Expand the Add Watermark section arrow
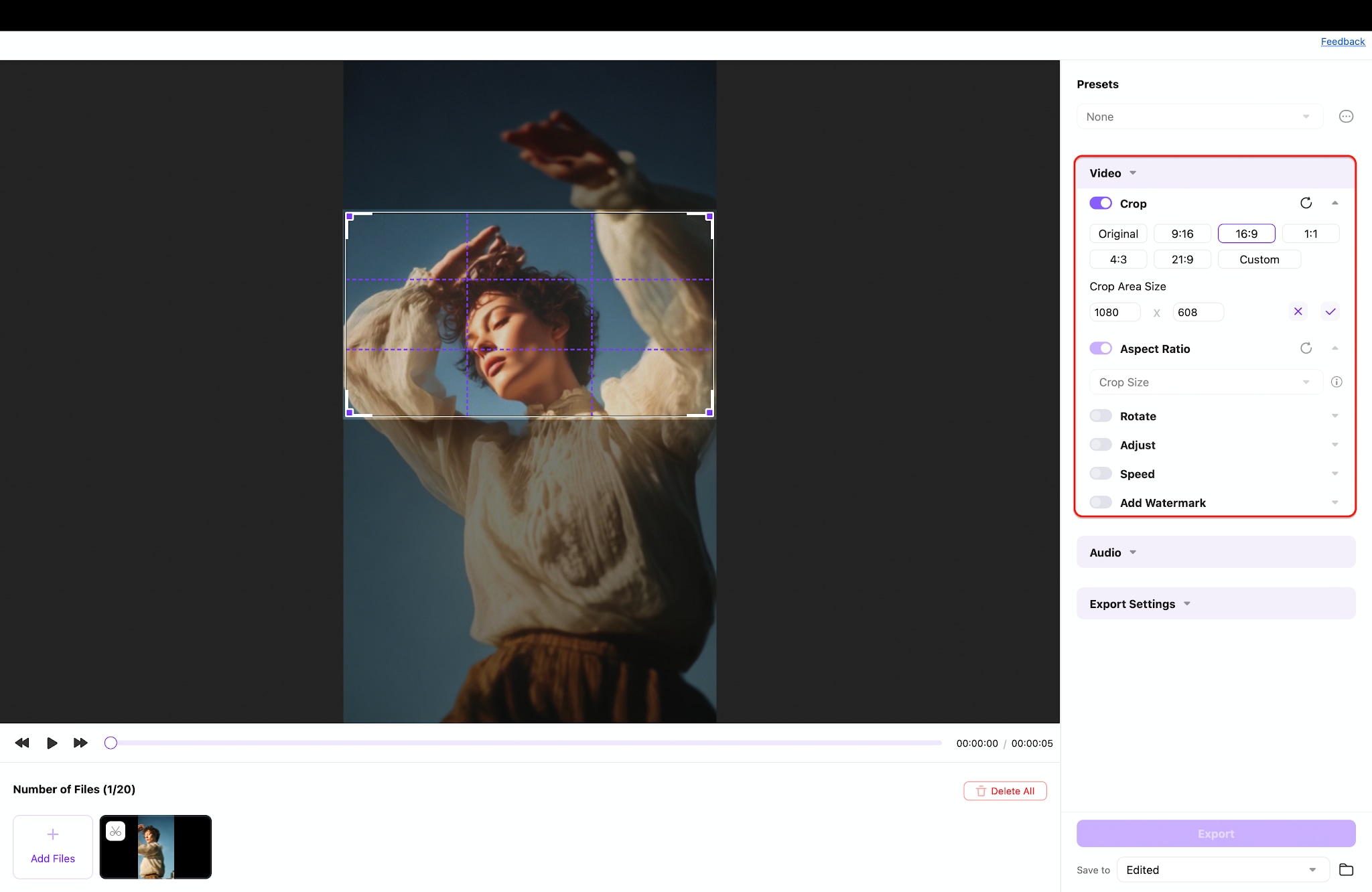The height and width of the screenshot is (892, 1372). [1334, 502]
